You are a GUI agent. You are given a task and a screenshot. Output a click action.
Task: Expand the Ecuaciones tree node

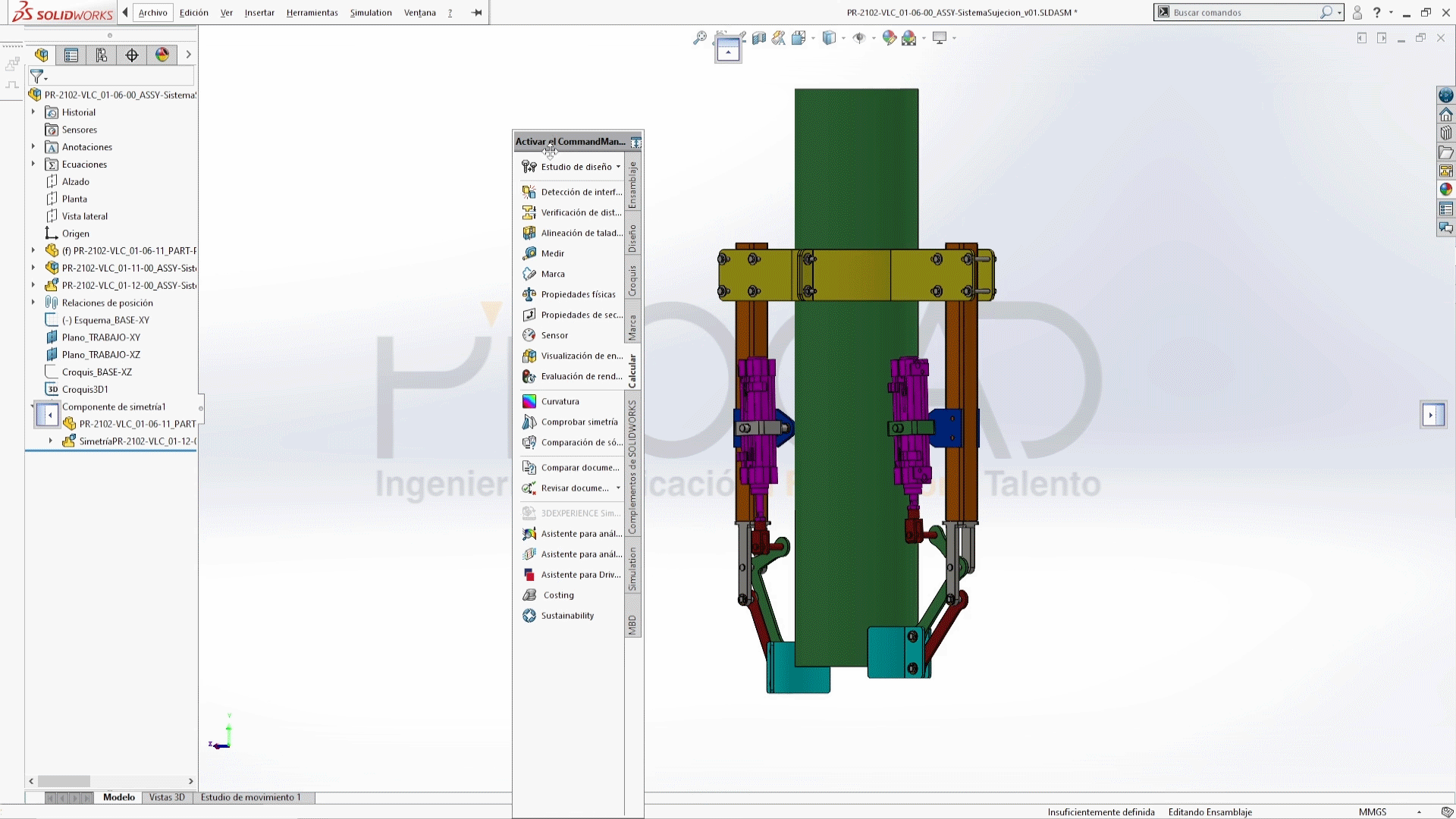pos(33,165)
